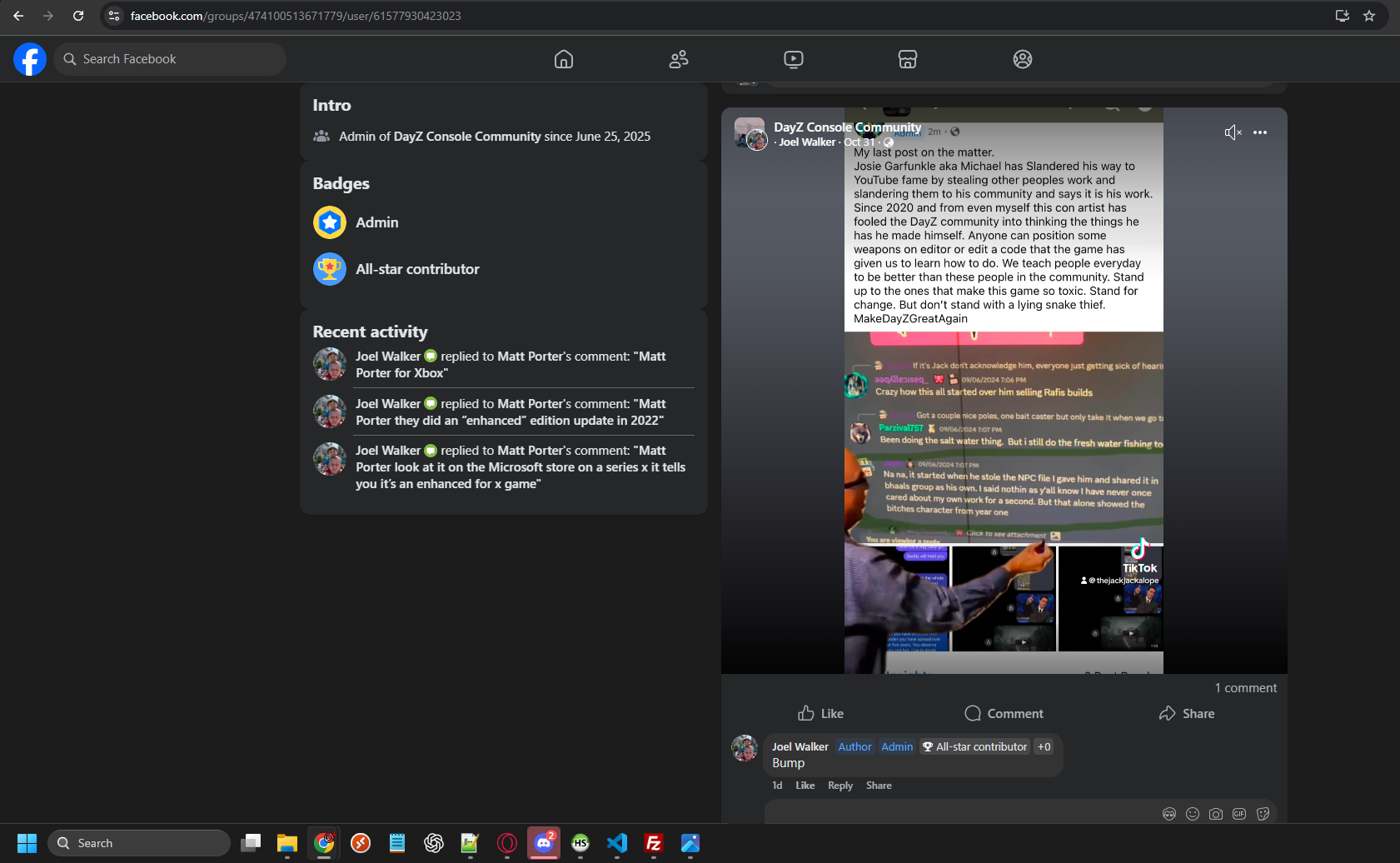Open the Windows Start menu
This screenshot has height=863, width=1400.
click(27, 843)
